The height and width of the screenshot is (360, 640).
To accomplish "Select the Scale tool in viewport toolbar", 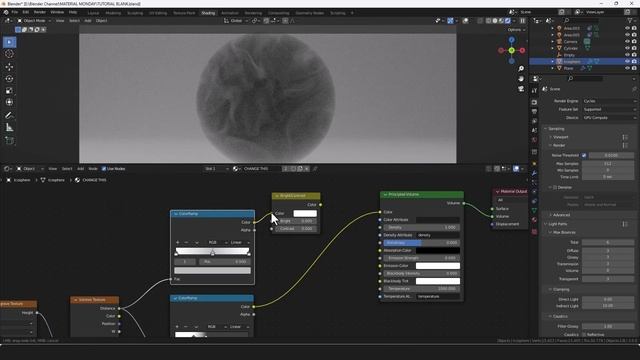I will pos(9,90).
